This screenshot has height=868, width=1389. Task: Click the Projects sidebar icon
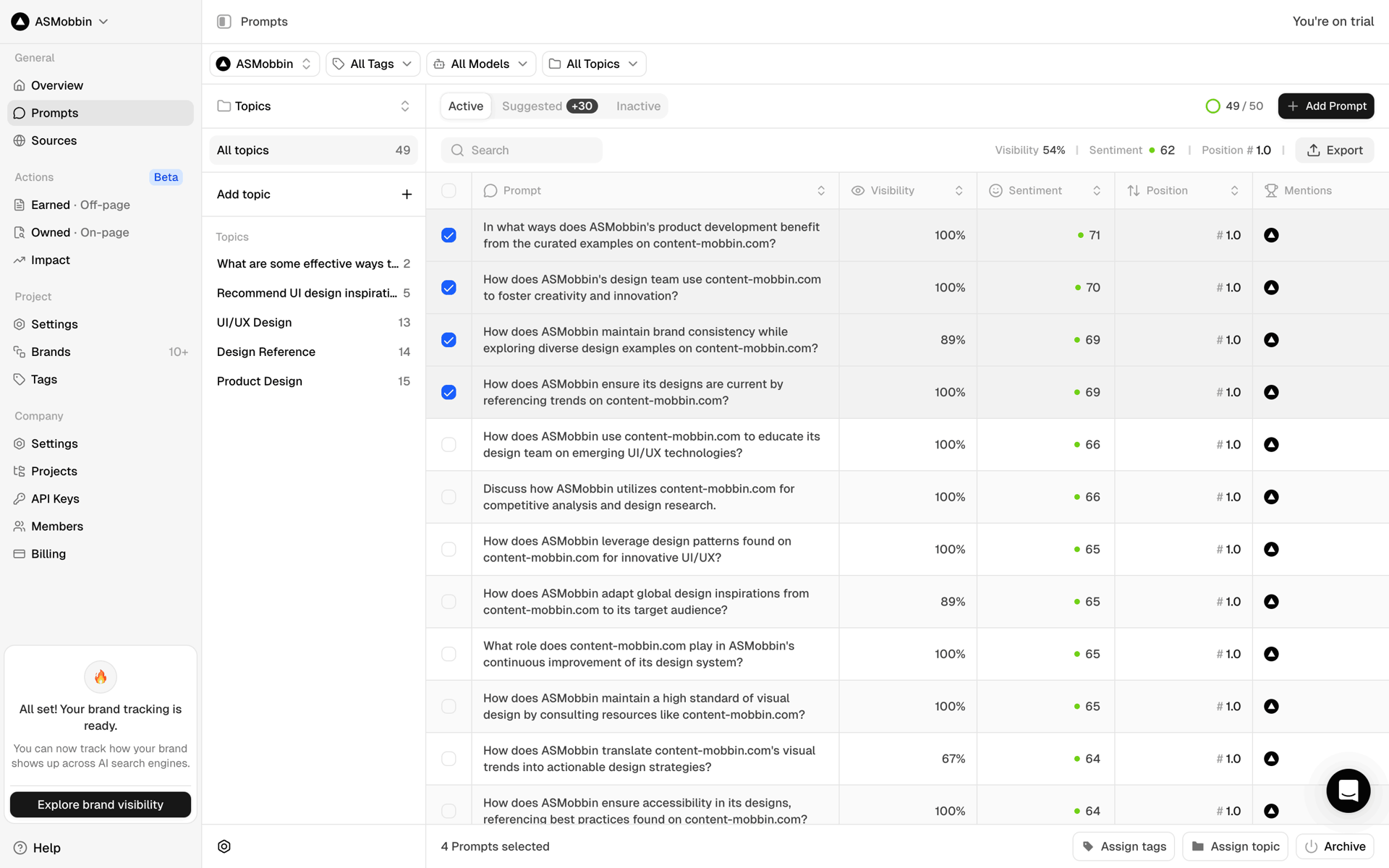point(20,471)
